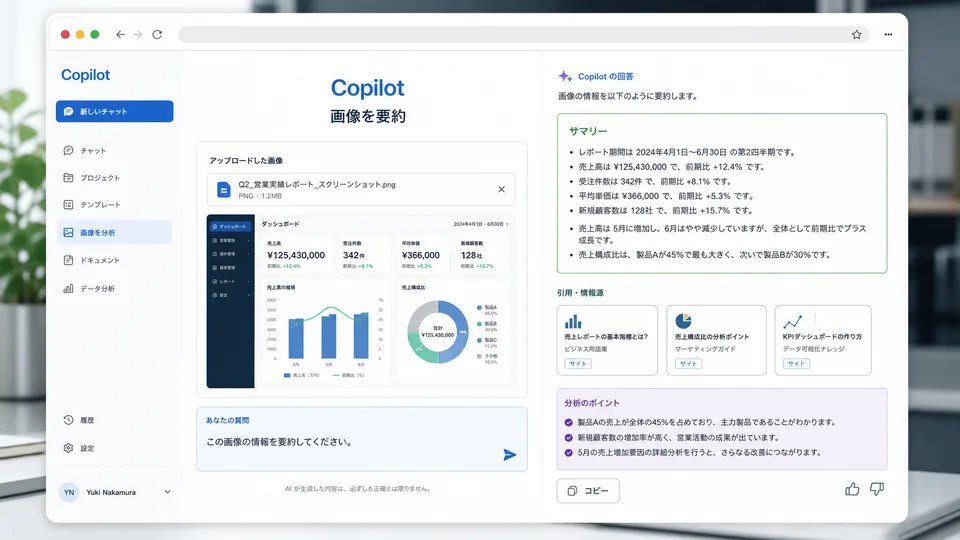This screenshot has width=960, height=540.
Task: Open データ分析 in sidebar
Action: pos(114,288)
